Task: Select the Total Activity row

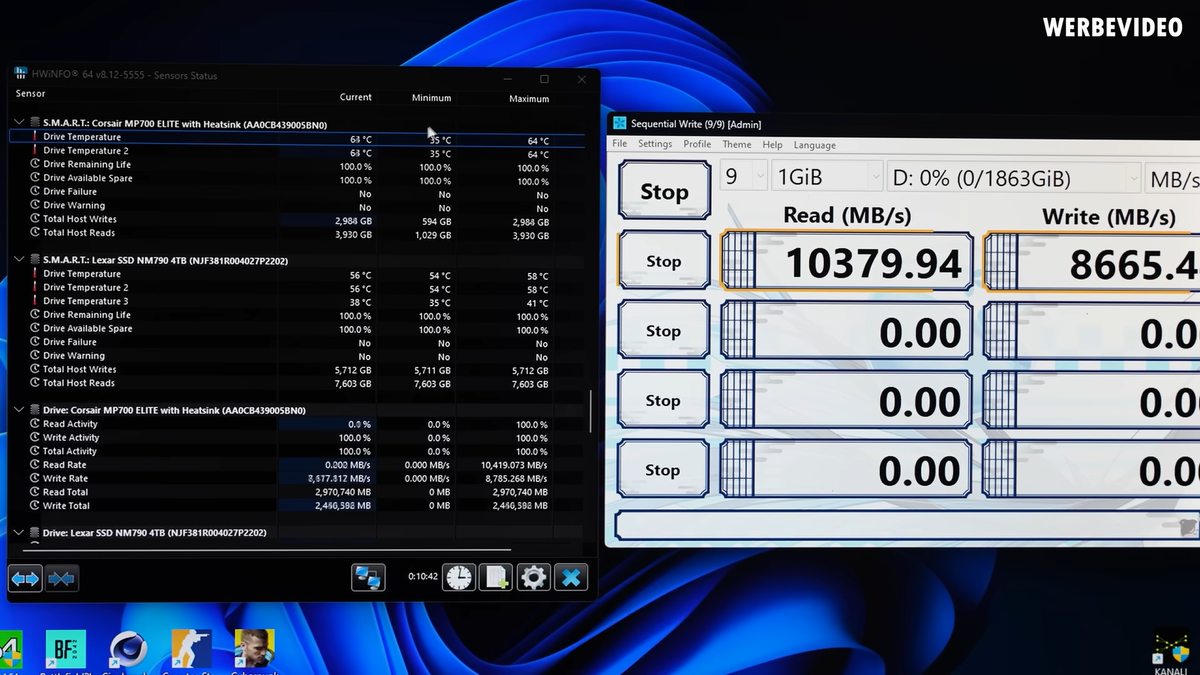Action: [x=296, y=451]
